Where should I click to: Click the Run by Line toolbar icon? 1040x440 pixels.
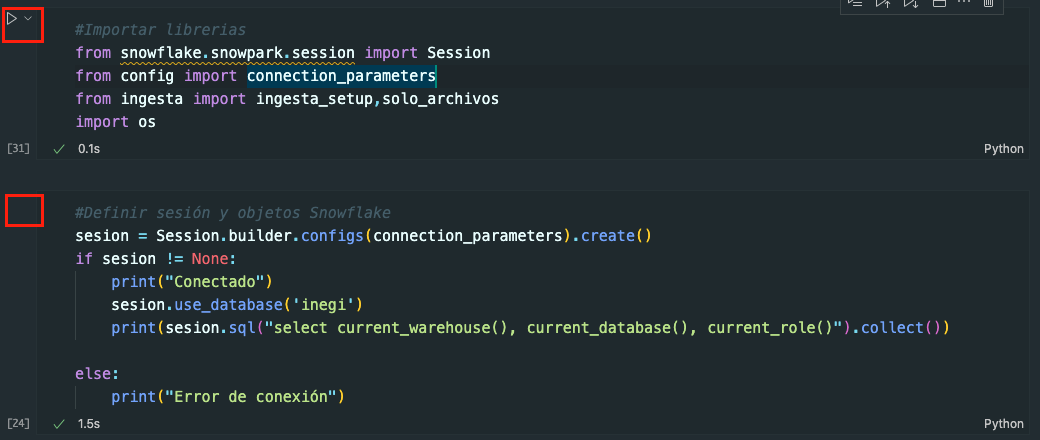pos(855,4)
